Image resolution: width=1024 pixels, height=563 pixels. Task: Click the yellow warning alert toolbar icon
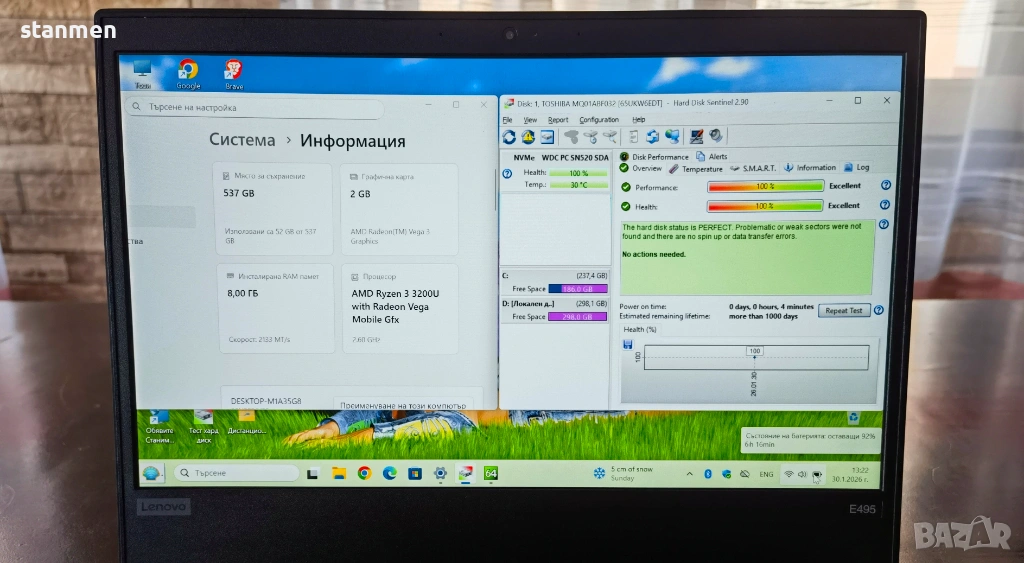(528, 137)
